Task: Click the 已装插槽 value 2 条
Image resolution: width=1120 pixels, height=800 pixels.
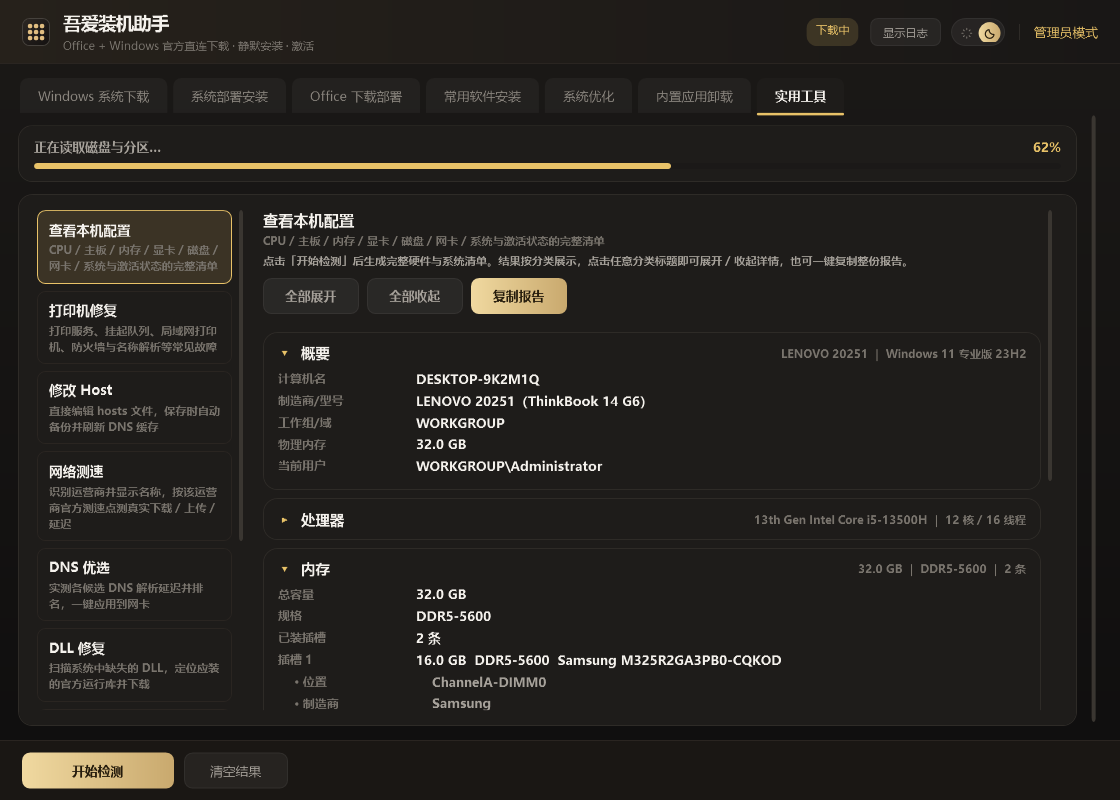Action: [x=429, y=639]
